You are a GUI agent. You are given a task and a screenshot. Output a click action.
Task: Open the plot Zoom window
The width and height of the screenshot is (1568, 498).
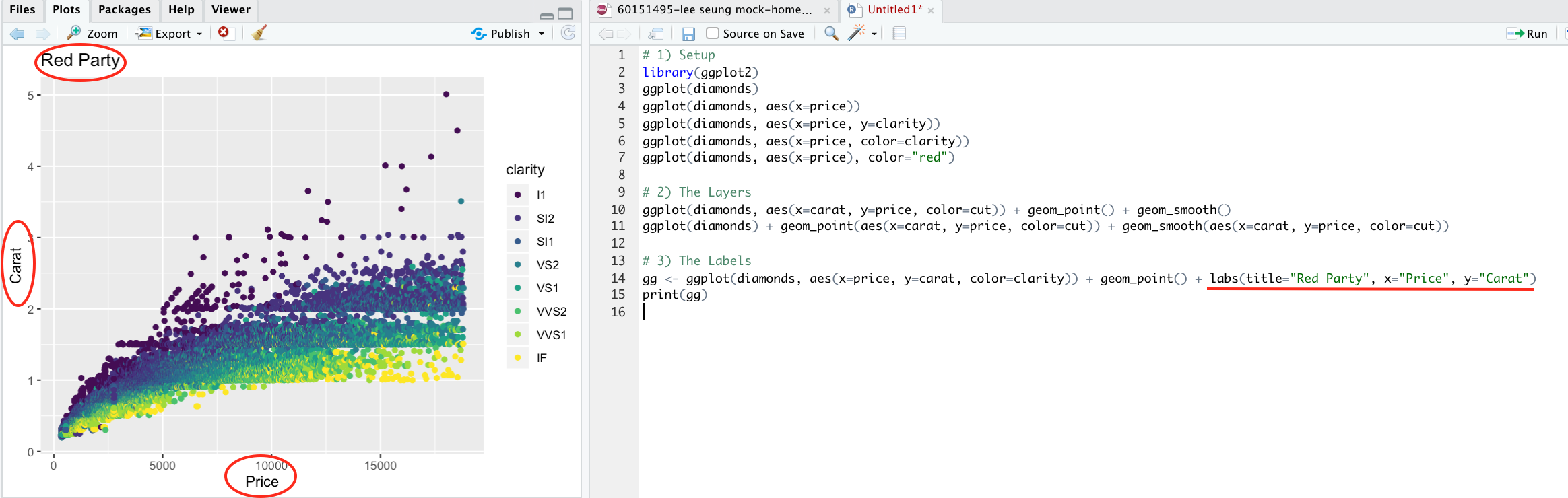coord(92,34)
